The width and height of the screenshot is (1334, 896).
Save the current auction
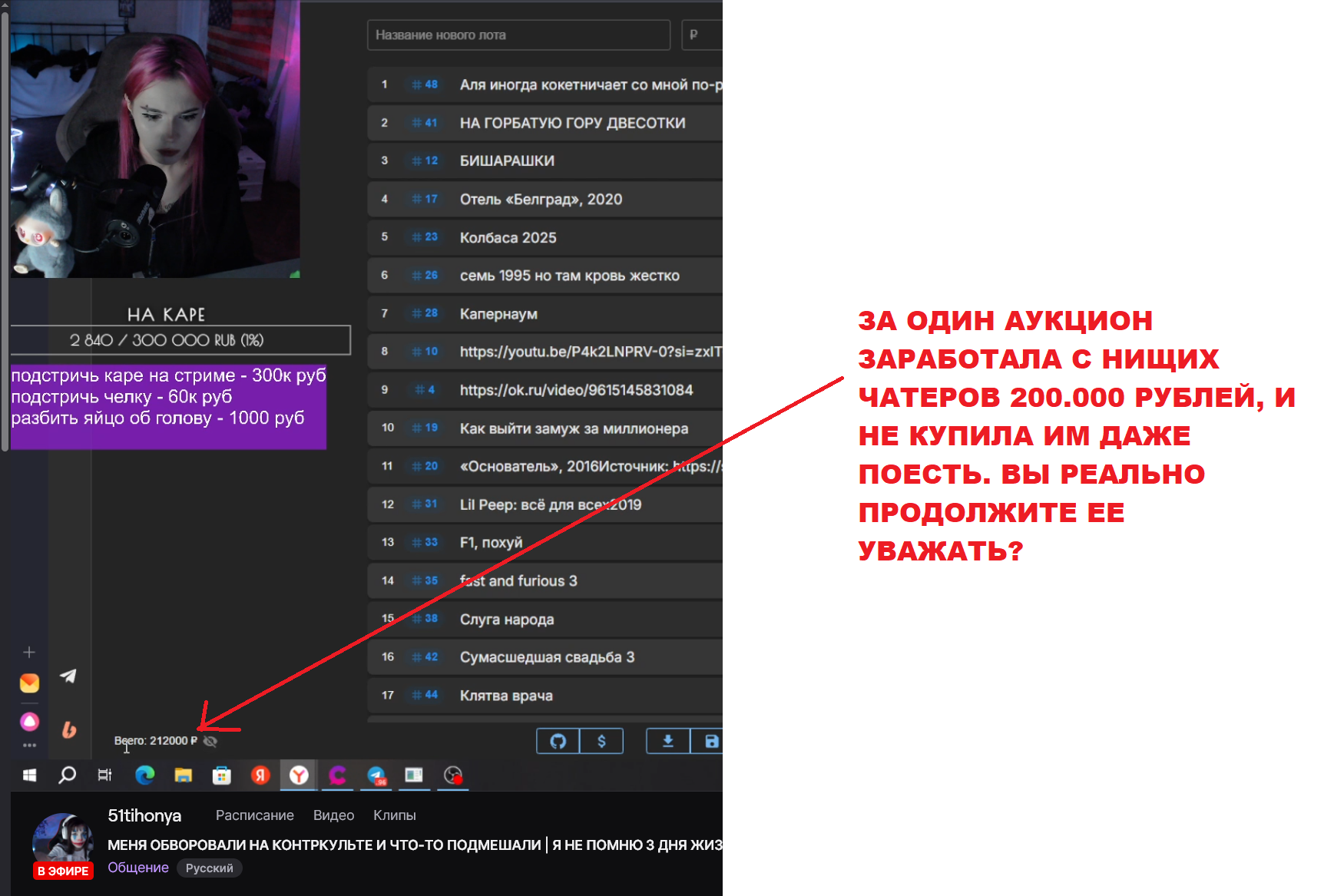[711, 740]
